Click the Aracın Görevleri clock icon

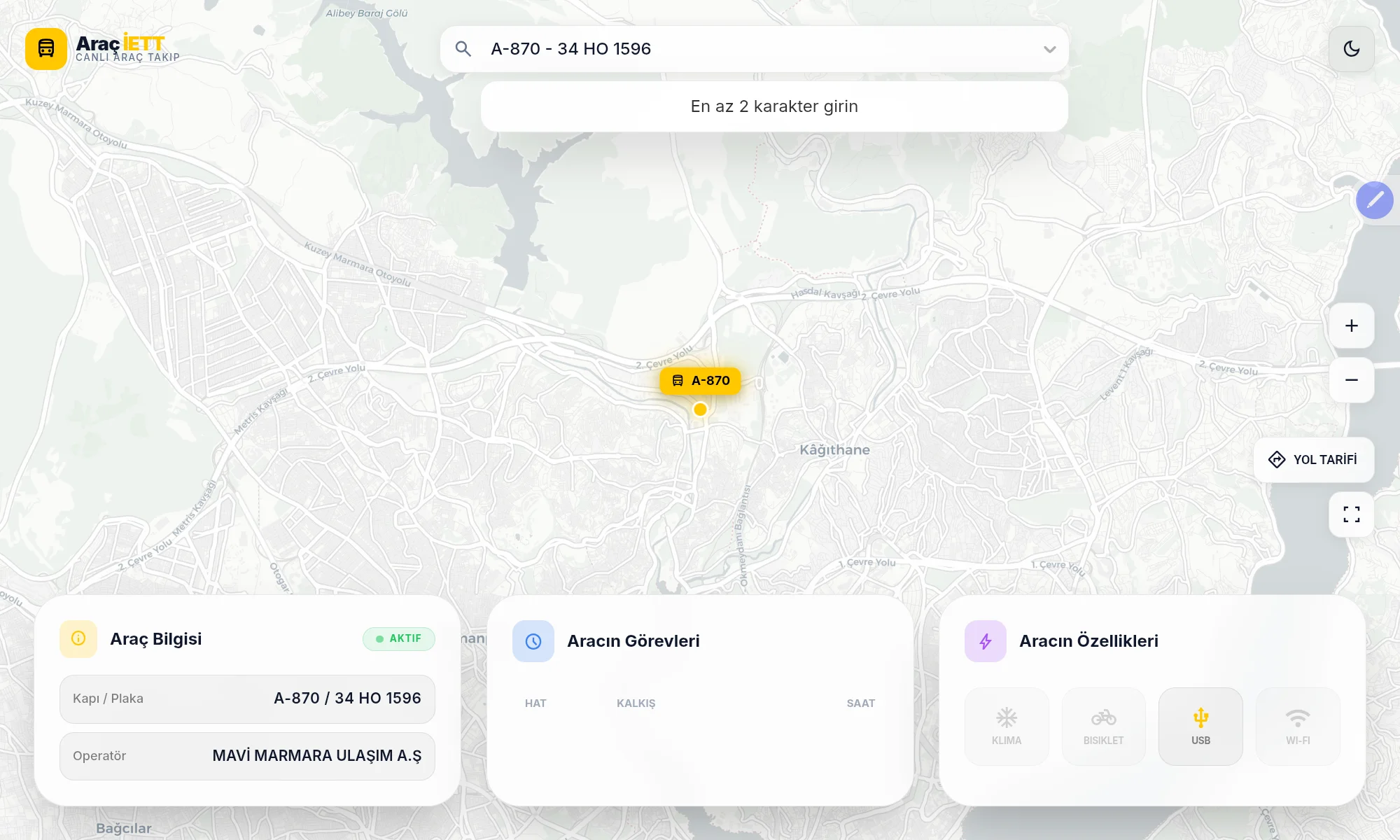point(533,641)
